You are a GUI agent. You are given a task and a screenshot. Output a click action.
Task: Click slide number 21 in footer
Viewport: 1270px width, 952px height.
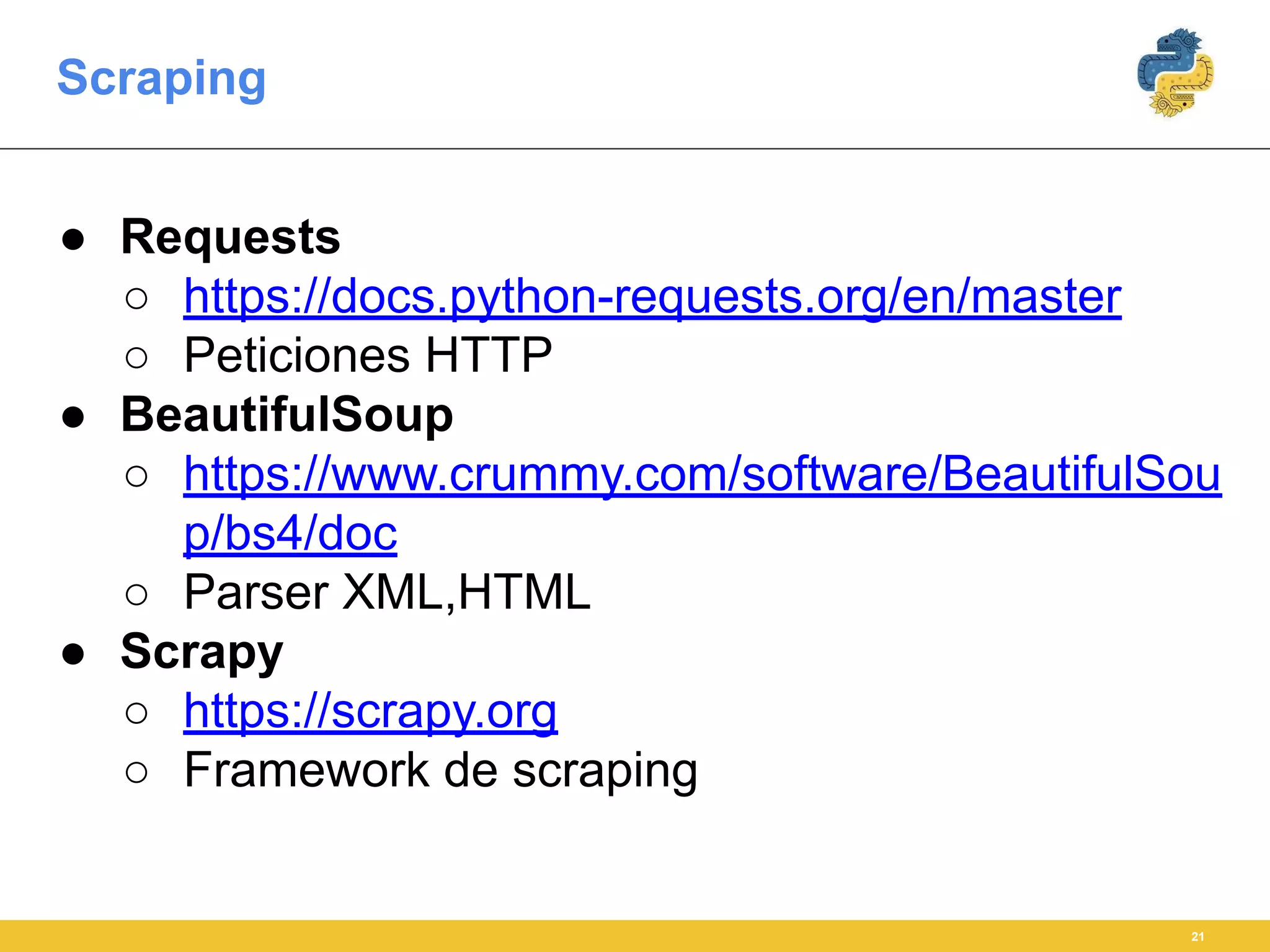pos(1197,937)
